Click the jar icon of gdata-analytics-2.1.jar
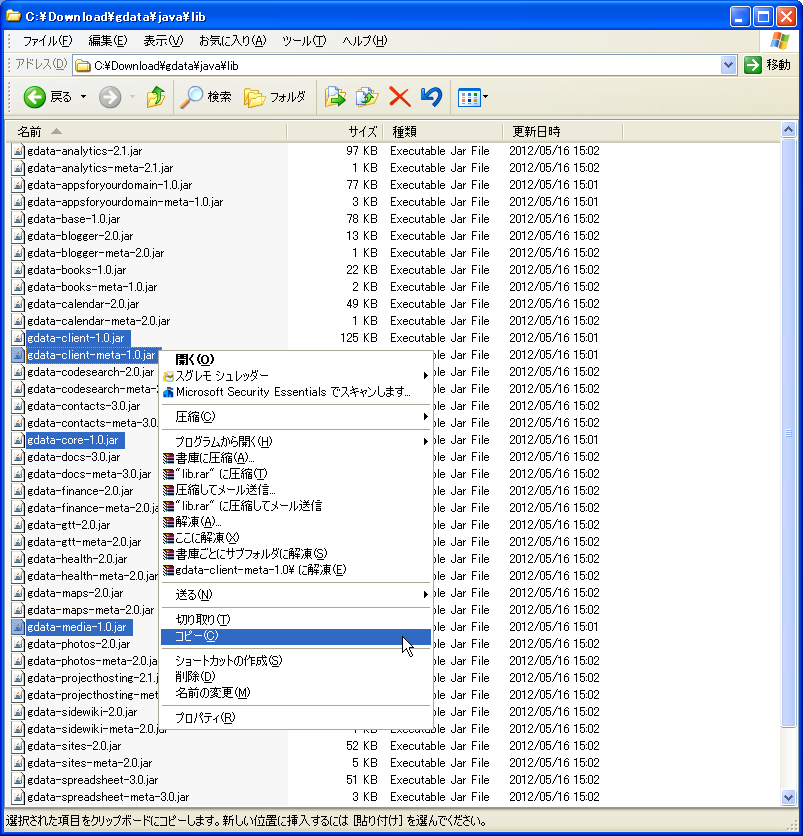The height and width of the screenshot is (836, 803). pos(18,151)
